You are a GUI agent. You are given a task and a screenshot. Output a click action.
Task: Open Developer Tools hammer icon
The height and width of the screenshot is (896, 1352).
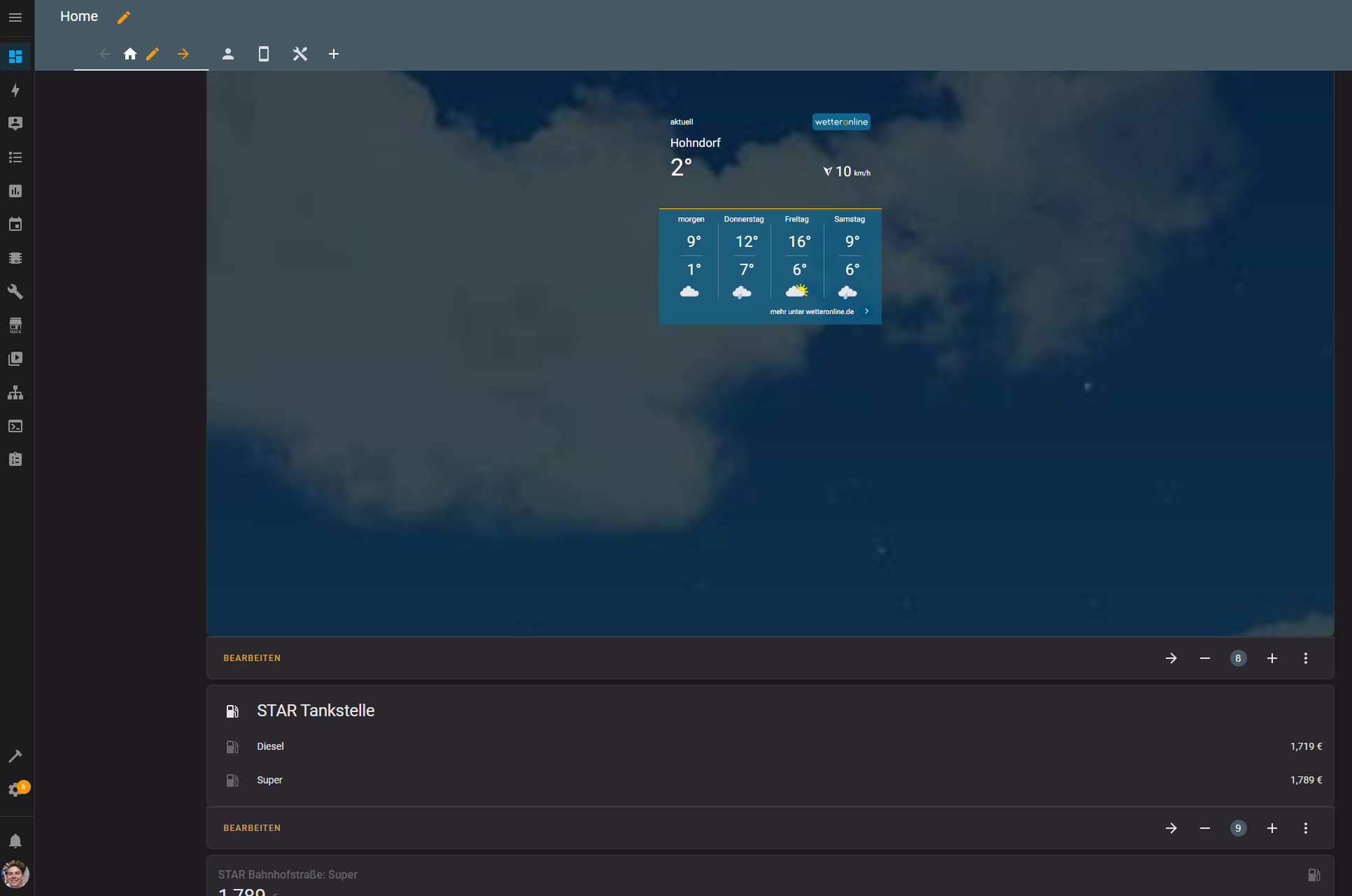point(15,756)
